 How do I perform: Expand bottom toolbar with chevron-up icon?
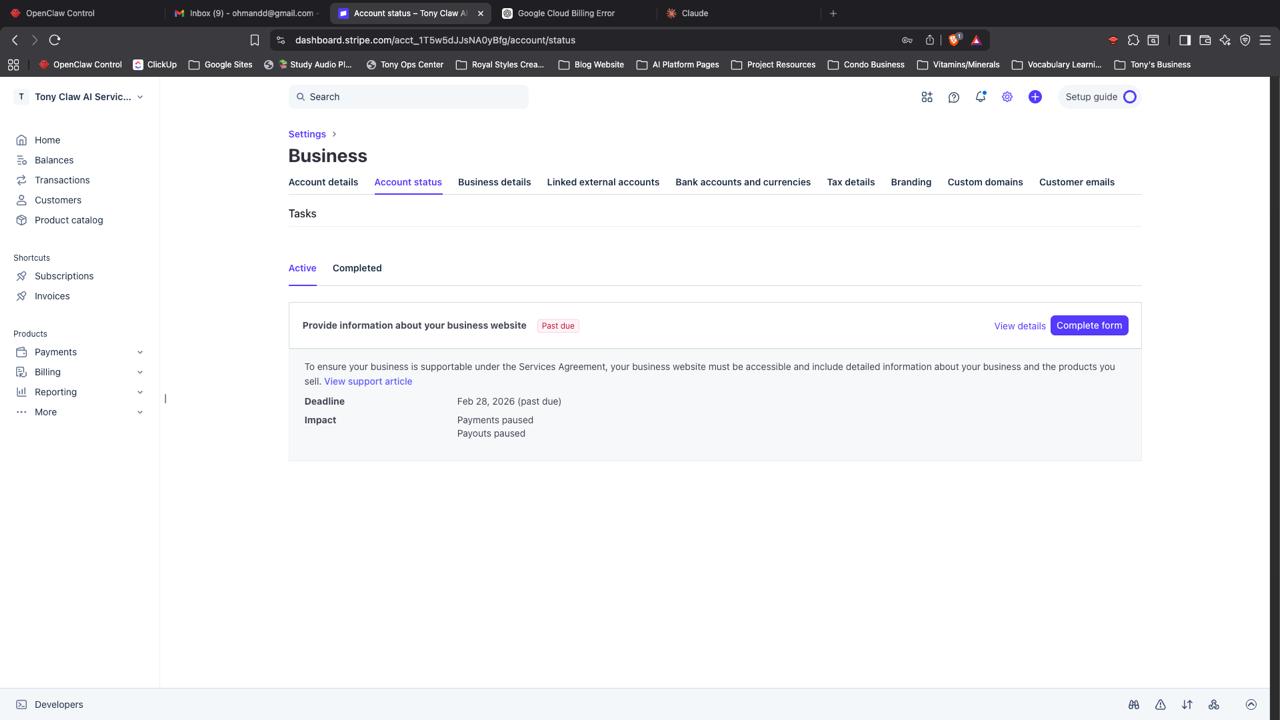(x=1250, y=704)
